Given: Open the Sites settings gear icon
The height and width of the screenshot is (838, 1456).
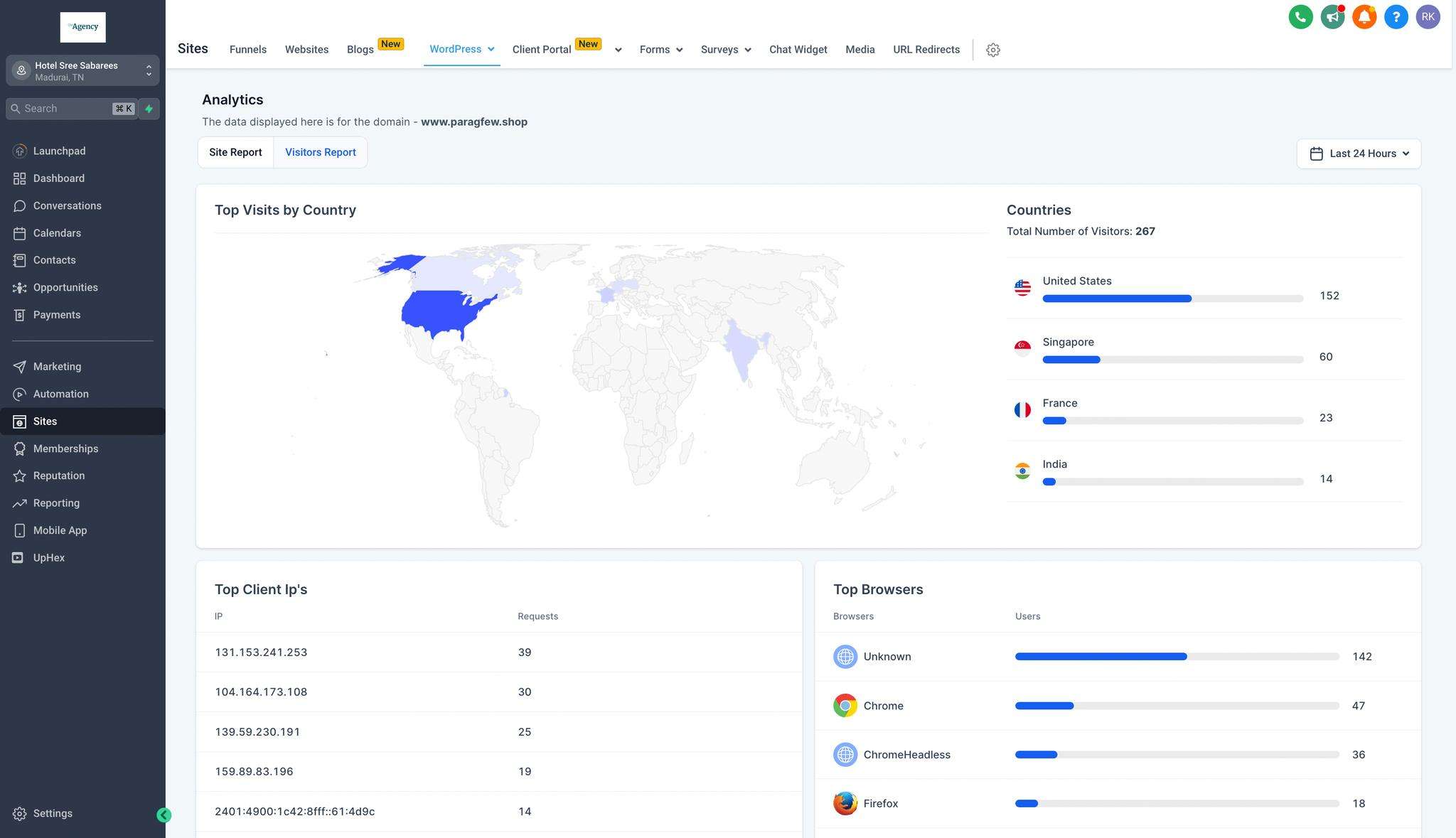Looking at the screenshot, I should click(993, 50).
